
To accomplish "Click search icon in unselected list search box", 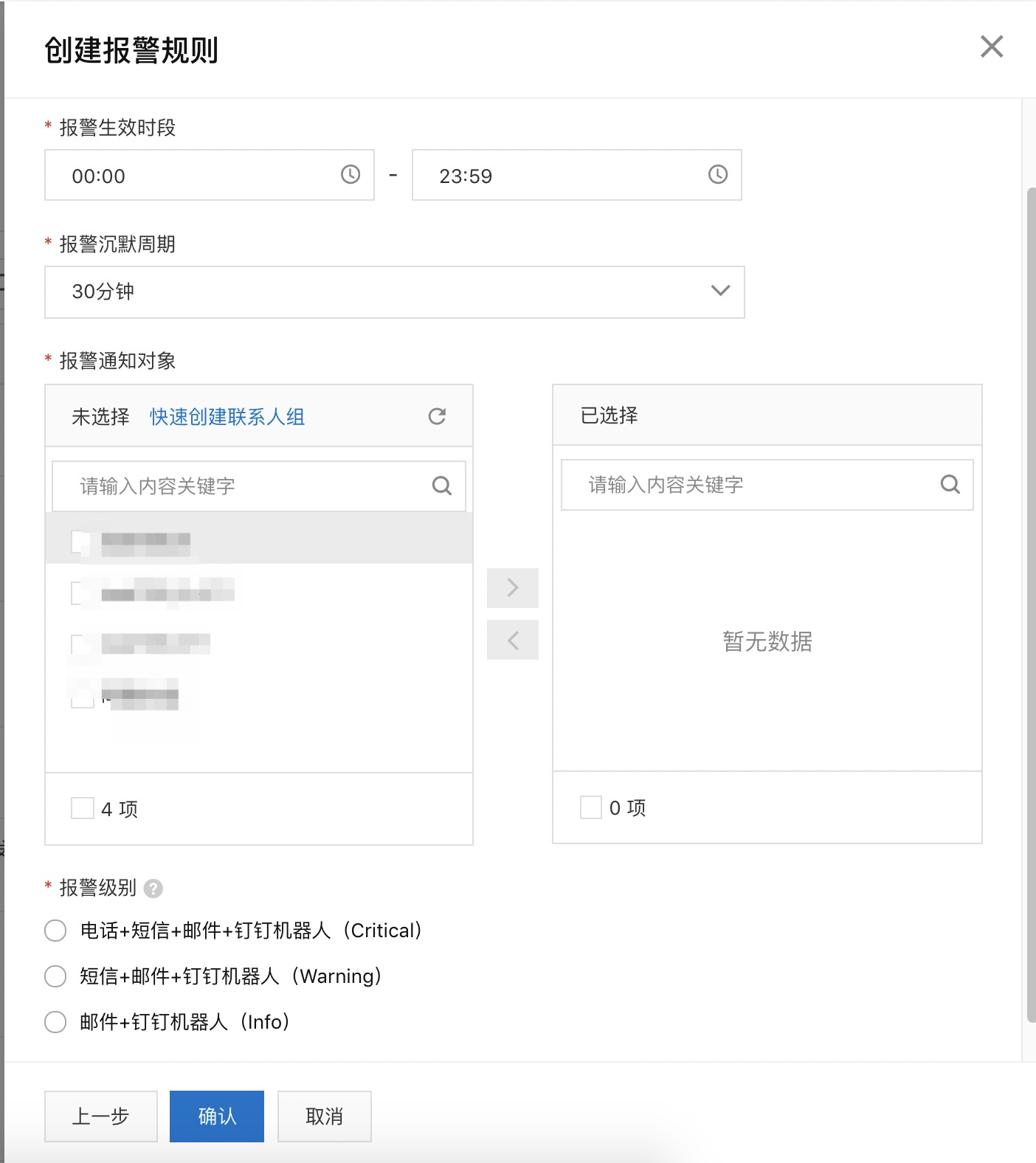I will (x=441, y=486).
